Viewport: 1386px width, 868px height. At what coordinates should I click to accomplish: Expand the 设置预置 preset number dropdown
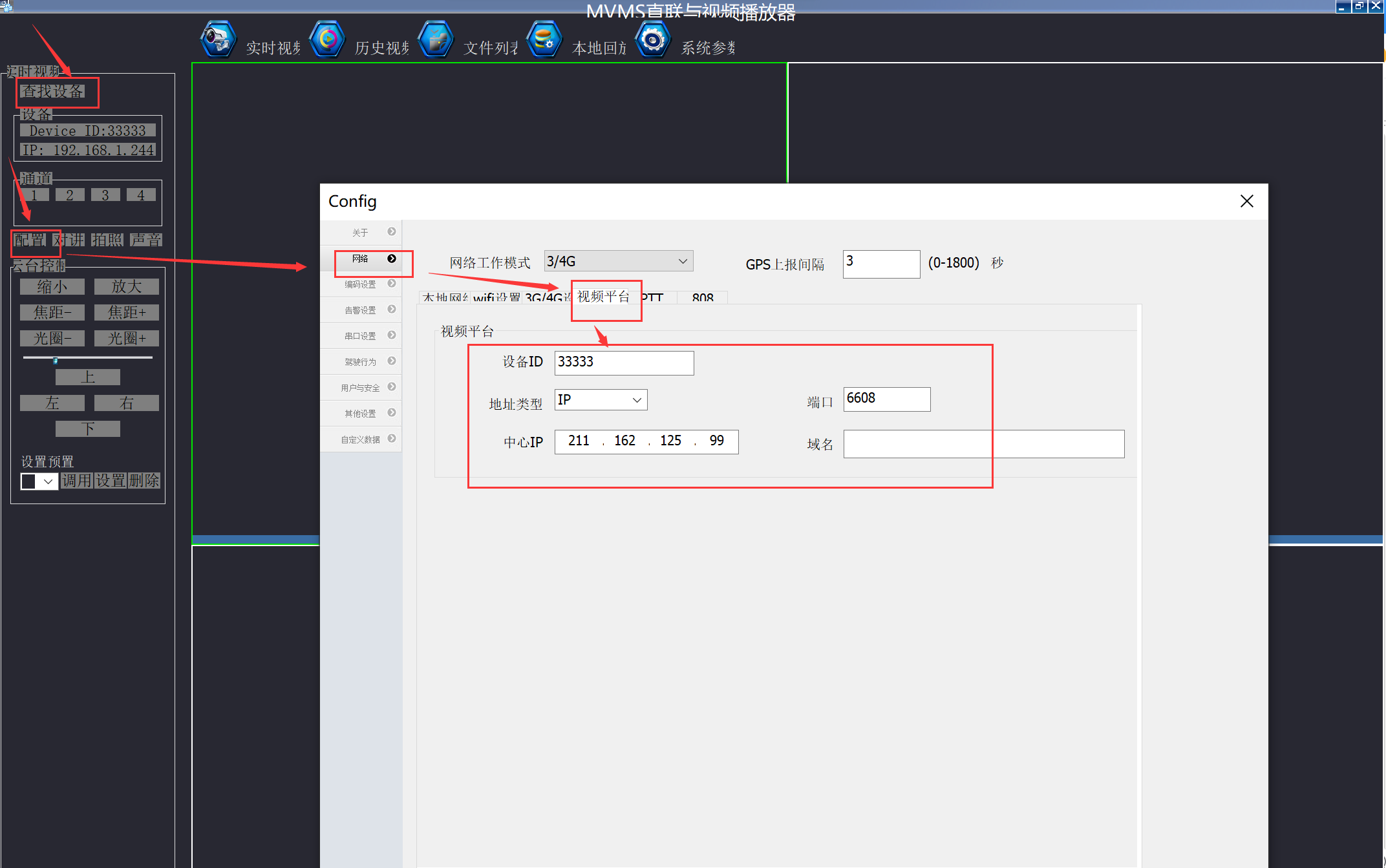(x=48, y=482)
